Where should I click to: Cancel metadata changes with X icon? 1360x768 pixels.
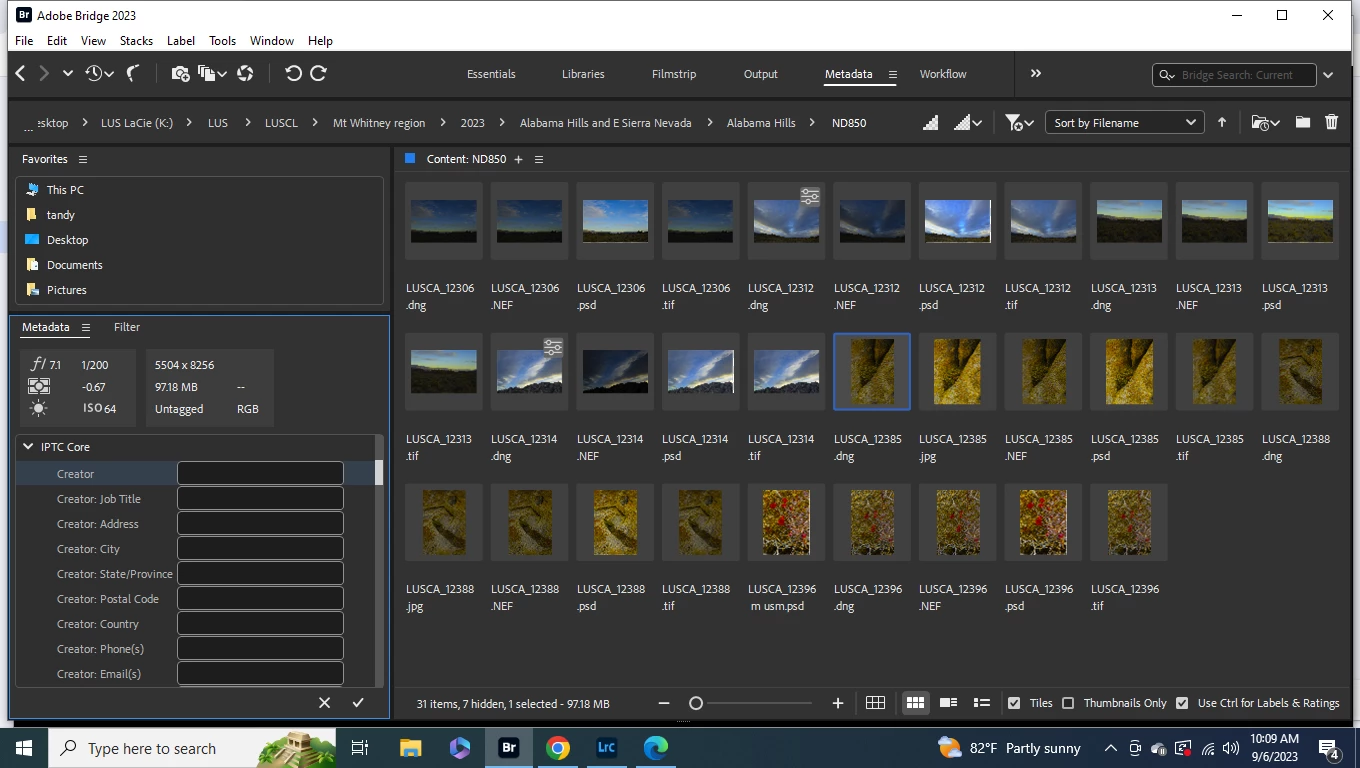point(324,703)
